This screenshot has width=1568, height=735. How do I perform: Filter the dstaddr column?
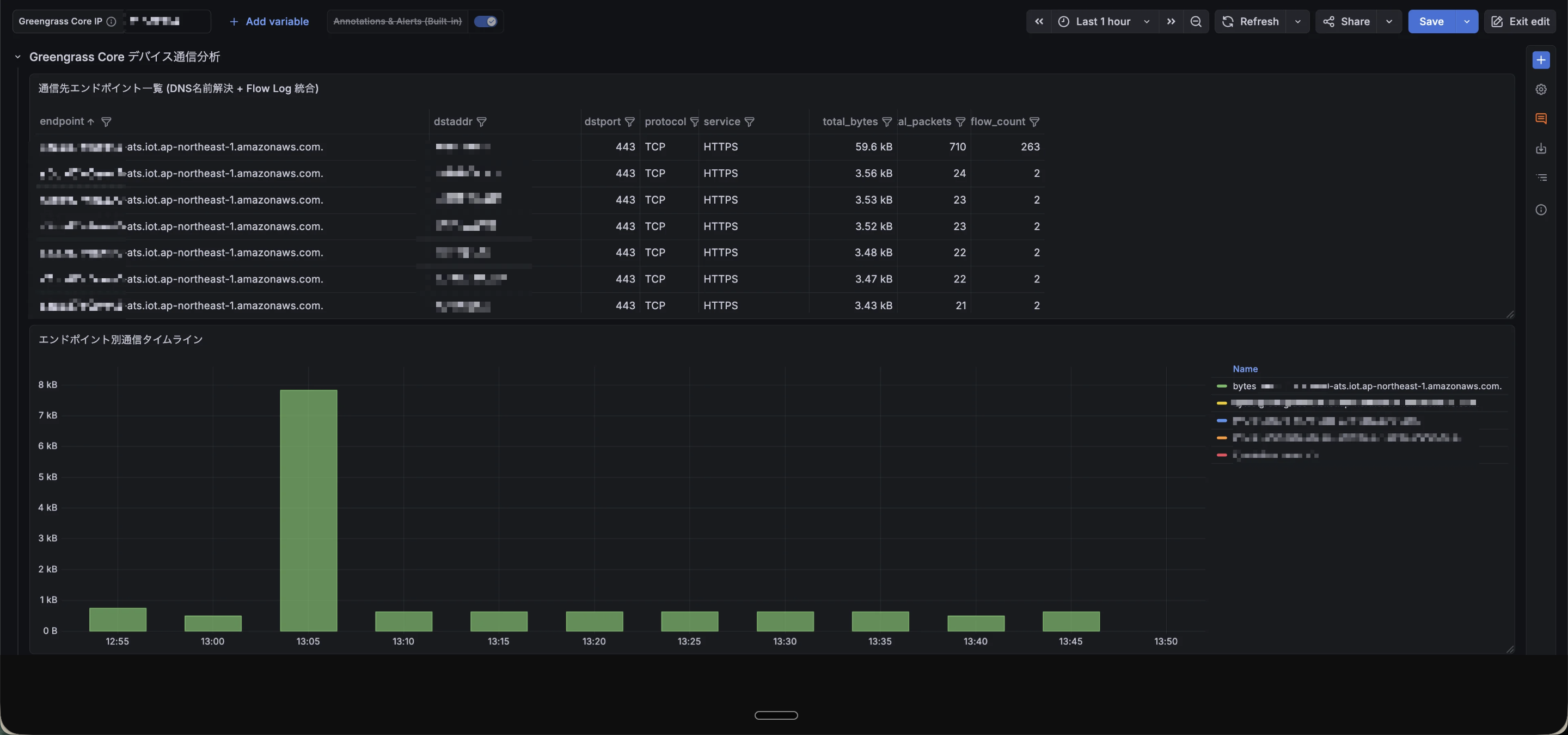(x=481, y=122)
